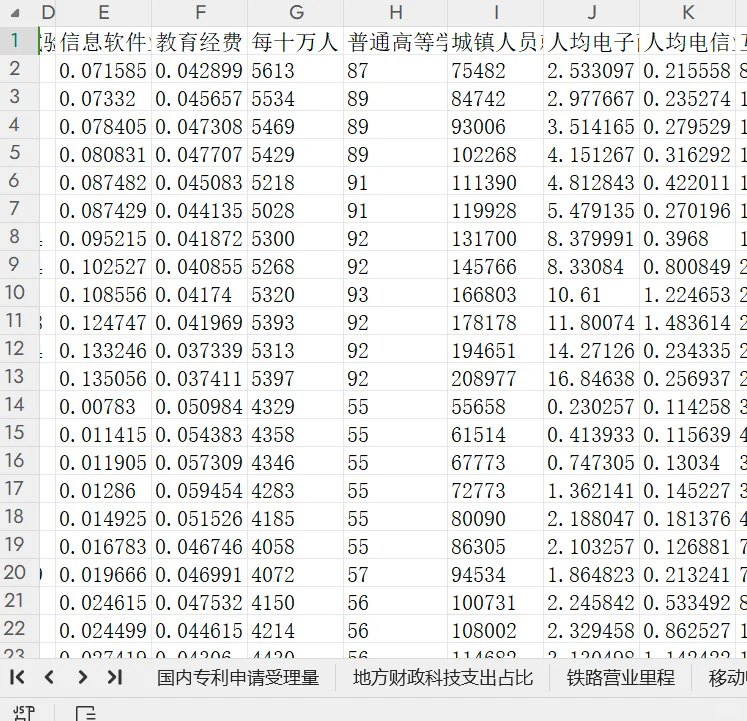Click the 每十万人 header cell
This screenshot has height=721, width=747.
[x=296, y=42]
